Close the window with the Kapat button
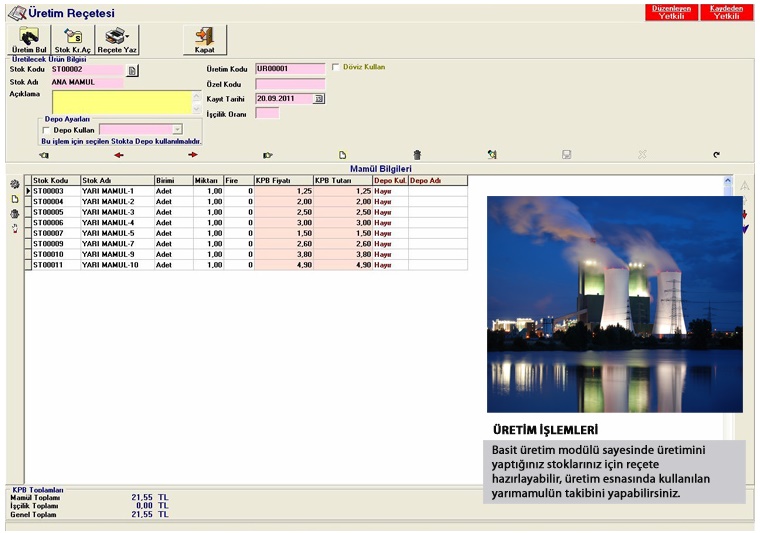 (204, 40)
